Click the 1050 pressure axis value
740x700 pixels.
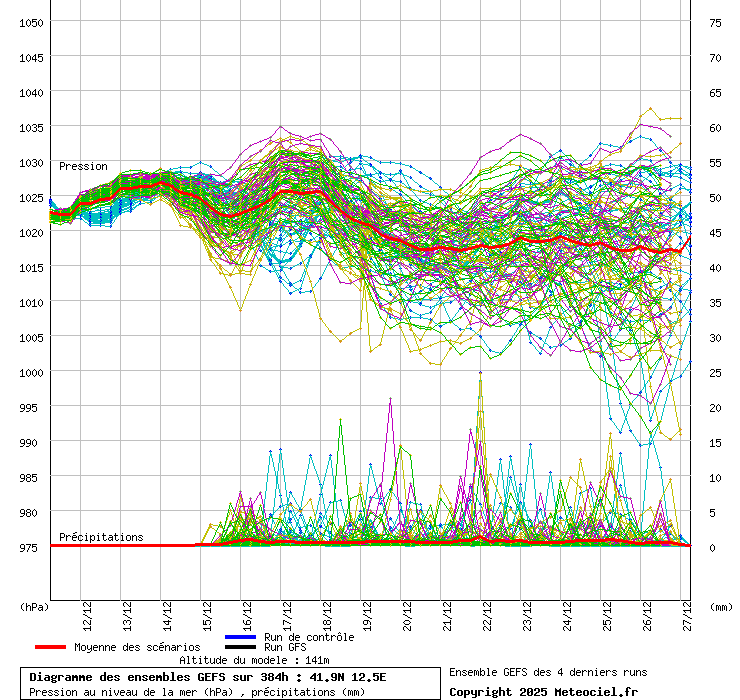tap(31, 22)
